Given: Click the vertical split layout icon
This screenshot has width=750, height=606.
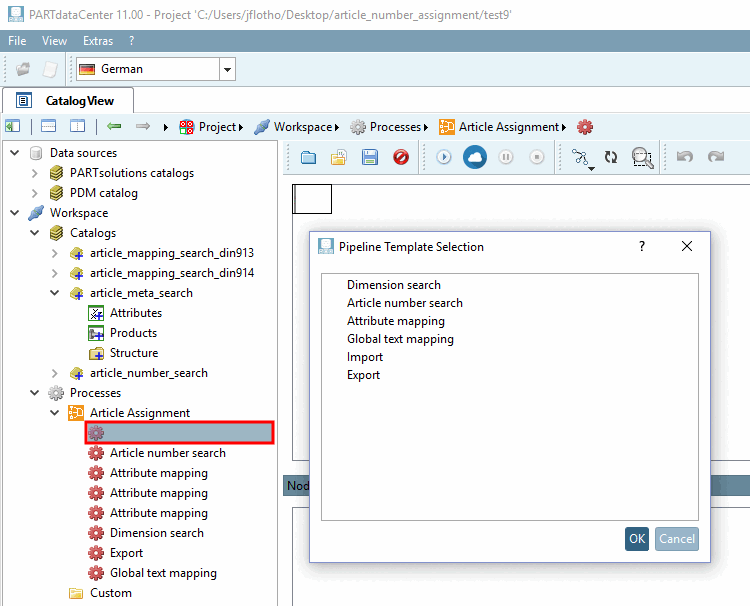Looking at the screenshot, I should pos(77,127).
